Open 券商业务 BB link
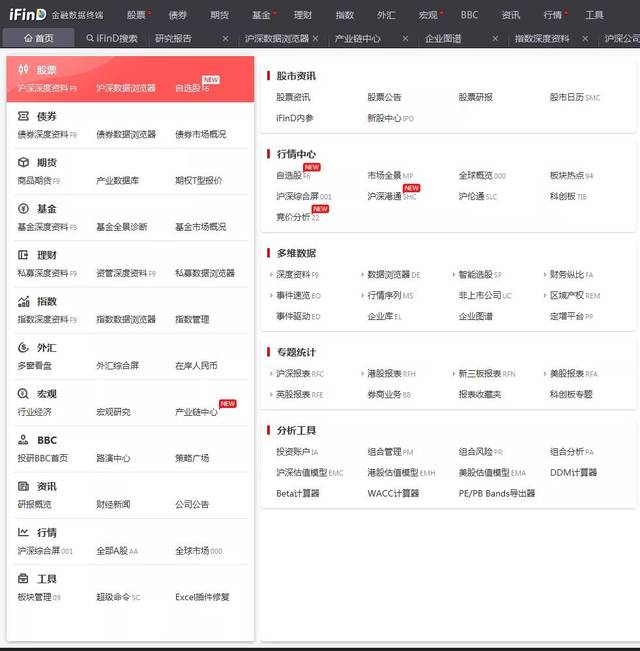This screenshot has width=640, height=651. pyautogui.click(x=389, y=394)
